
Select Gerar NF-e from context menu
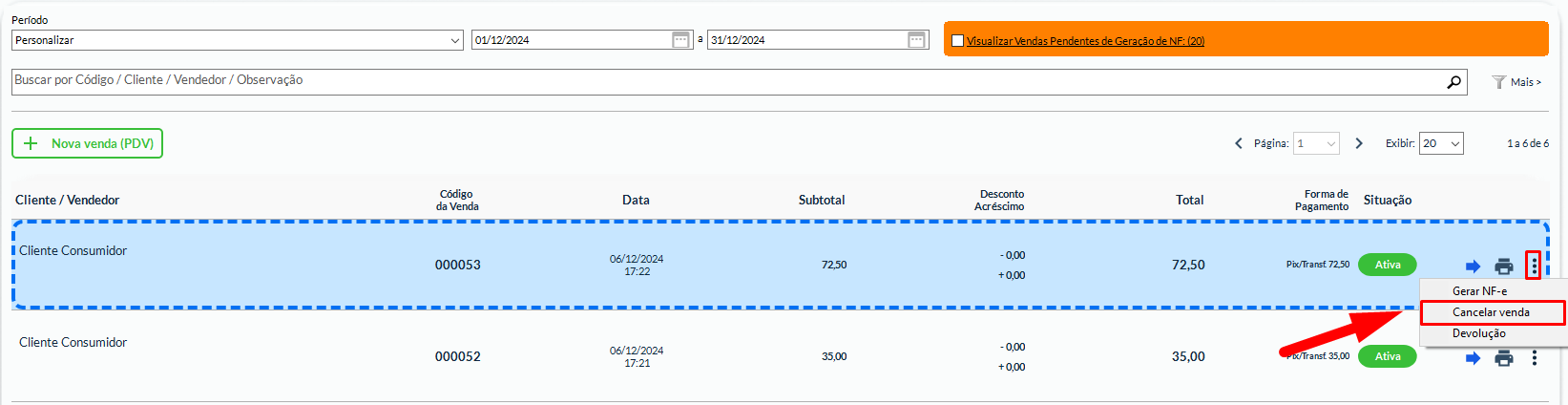(x=1479, y=291)
